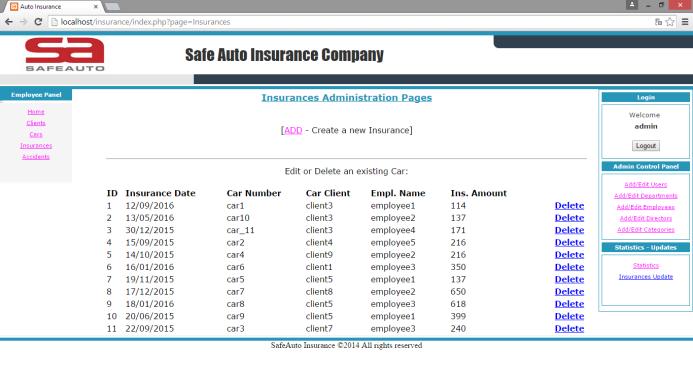Click the Car Client column header
The height and width of the screenshot is (373, 693).
(328, 193)
